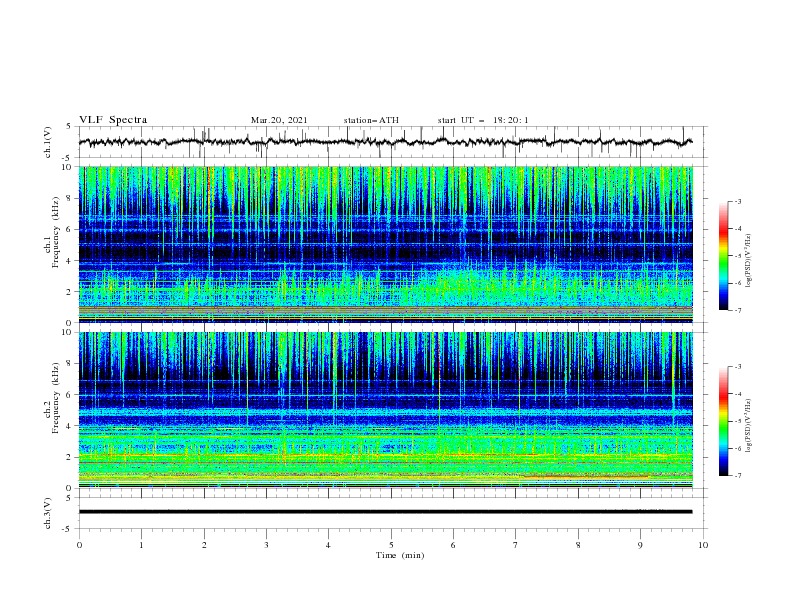
Task: Click the ch.1 frequency axis tick "6"
Action: point(70,229)
